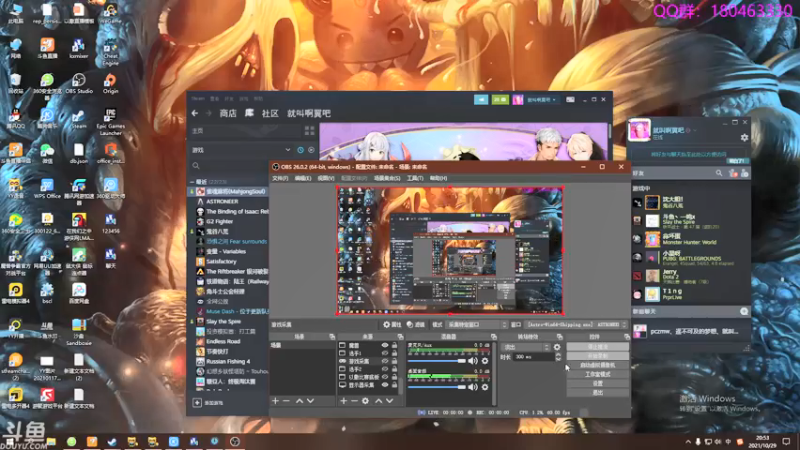Toggle visibility of game capture source
Image resolution: width=800 pixels, height=450 pixels.
click(x=385, y=361)
